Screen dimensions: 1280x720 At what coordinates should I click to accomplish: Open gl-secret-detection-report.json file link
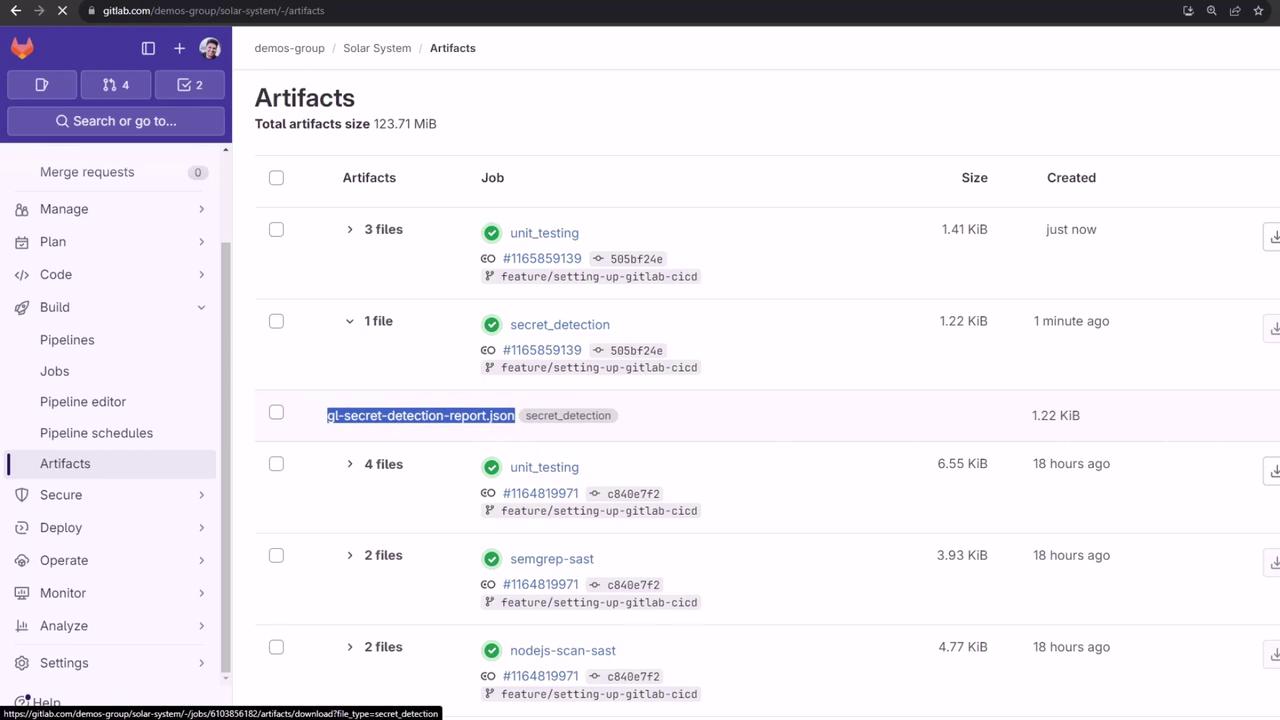coord(420,416)
